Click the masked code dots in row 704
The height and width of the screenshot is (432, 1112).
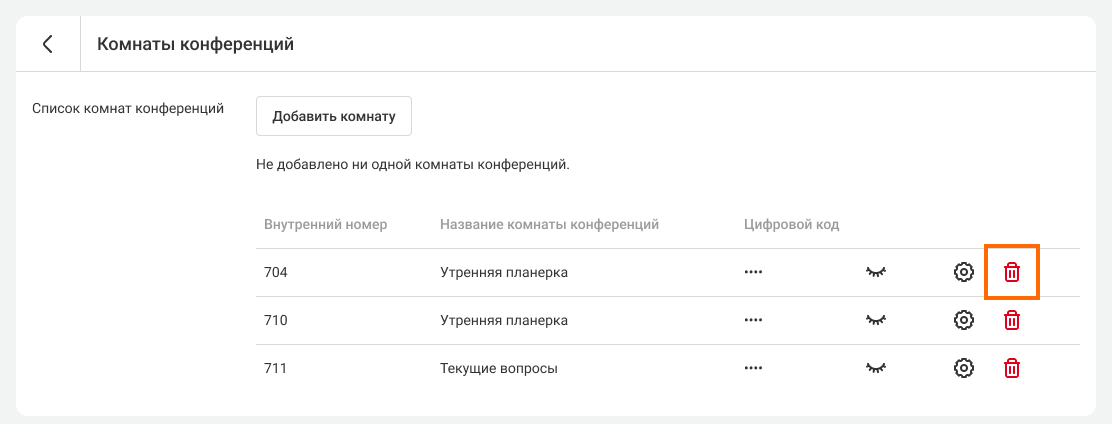tap(753, 272)
